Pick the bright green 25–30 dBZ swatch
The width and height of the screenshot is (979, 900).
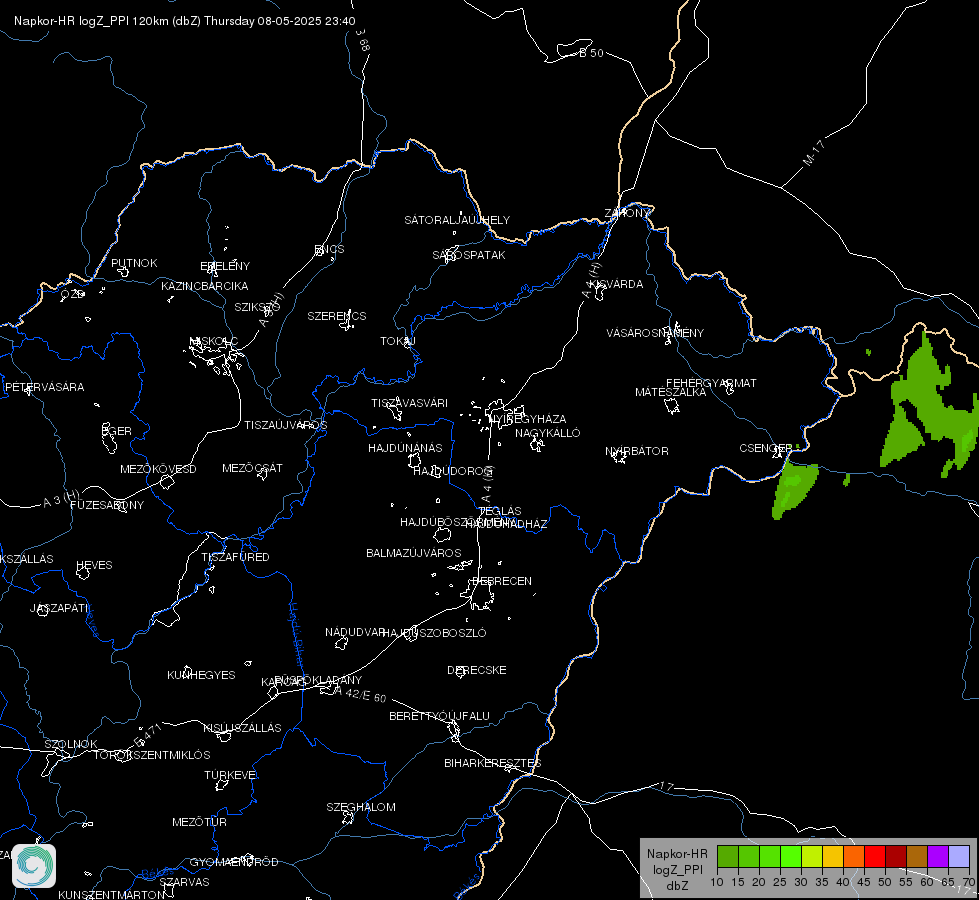[791, 857]
